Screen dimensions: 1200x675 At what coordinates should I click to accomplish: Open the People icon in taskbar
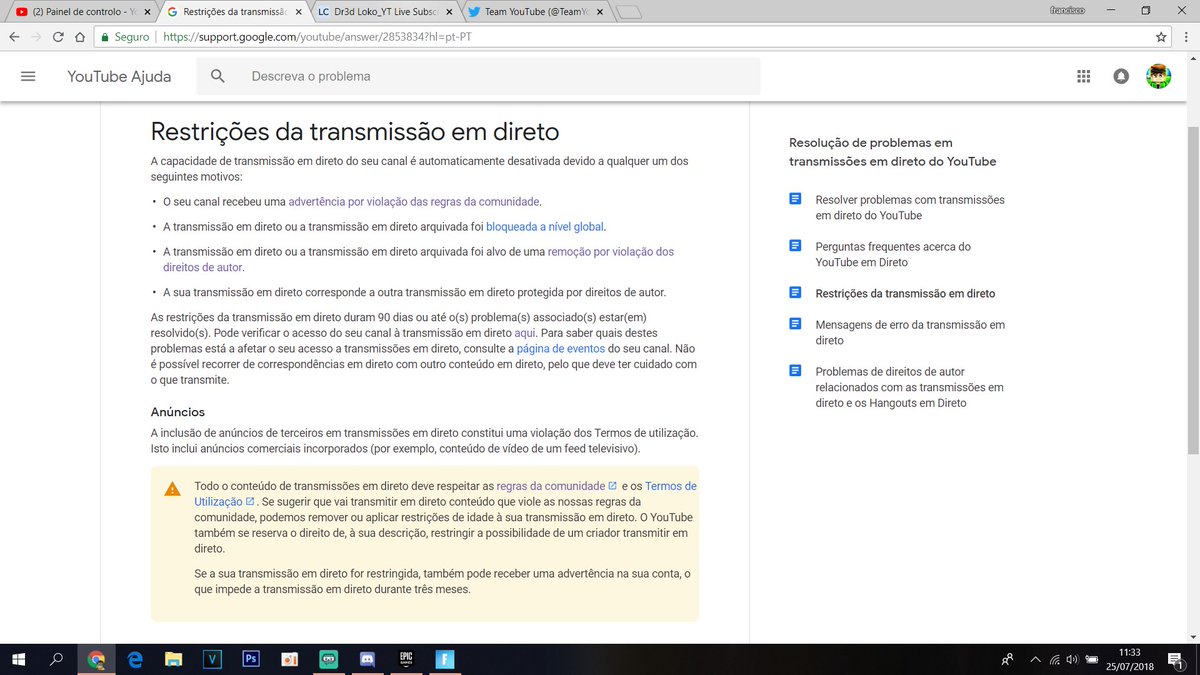pyautogui.click(x=1007, y=659)
